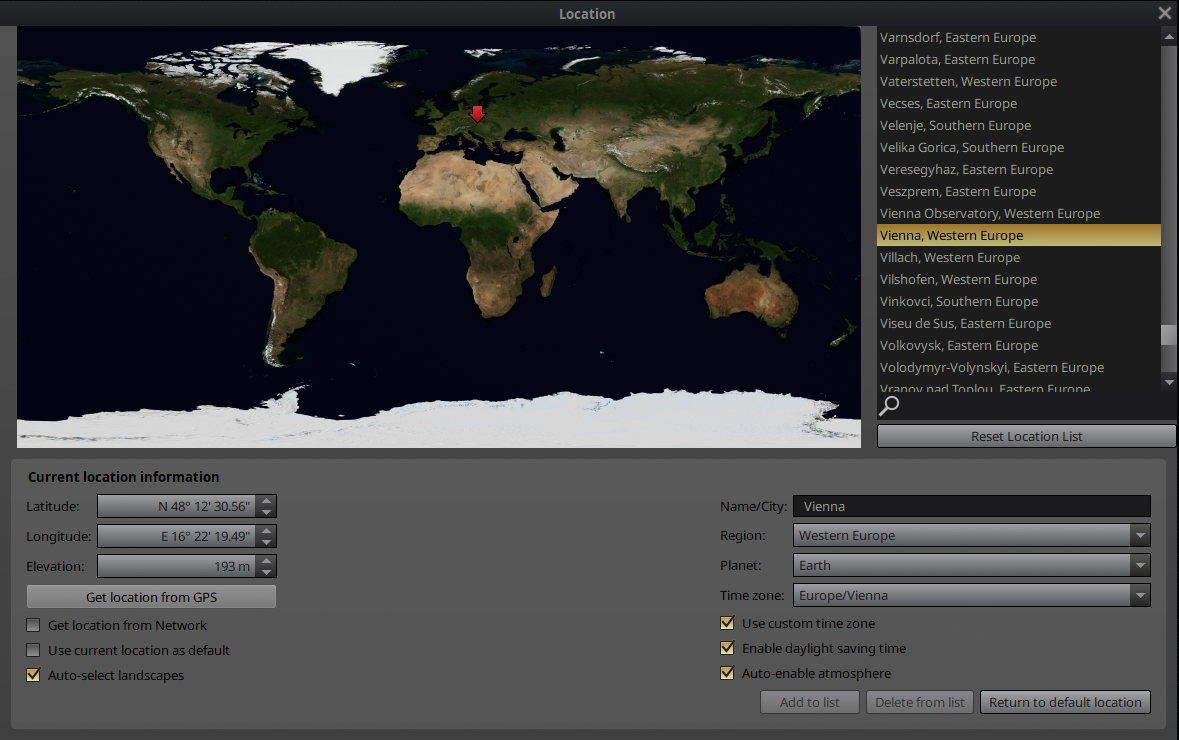Enable Get location from Network
The height and width of the screenshot is (740, 1179).
click(34, 626)
